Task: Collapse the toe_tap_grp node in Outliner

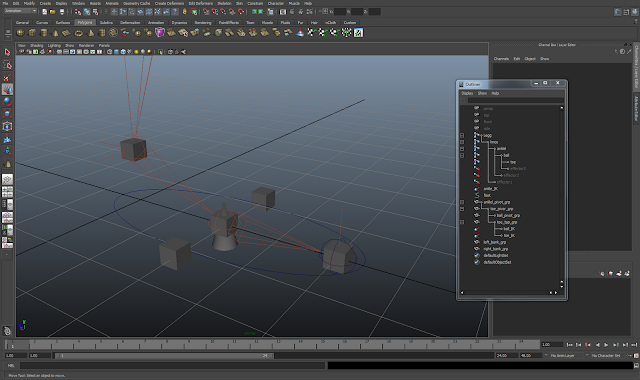Action: [x=462, y=222]
